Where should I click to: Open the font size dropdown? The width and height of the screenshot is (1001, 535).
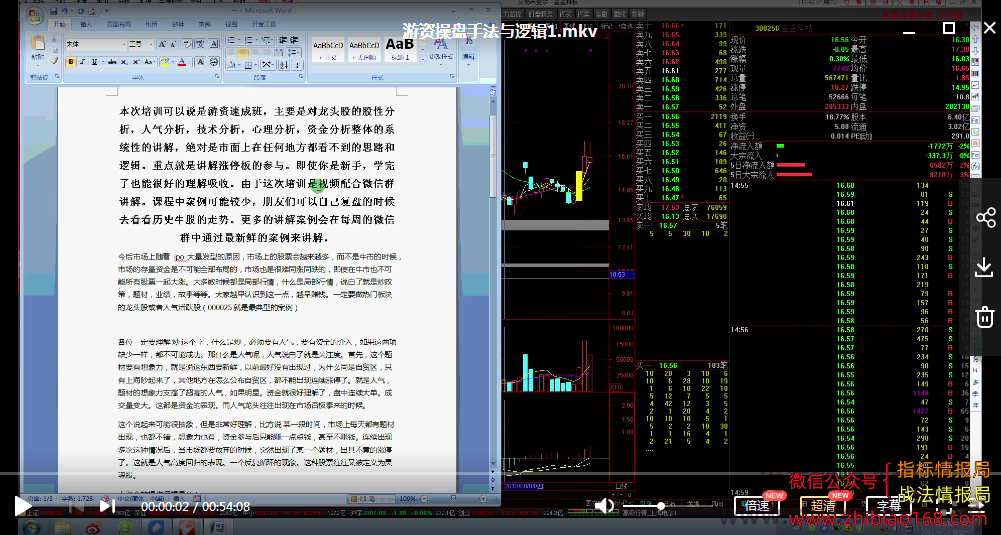(151, 44)
